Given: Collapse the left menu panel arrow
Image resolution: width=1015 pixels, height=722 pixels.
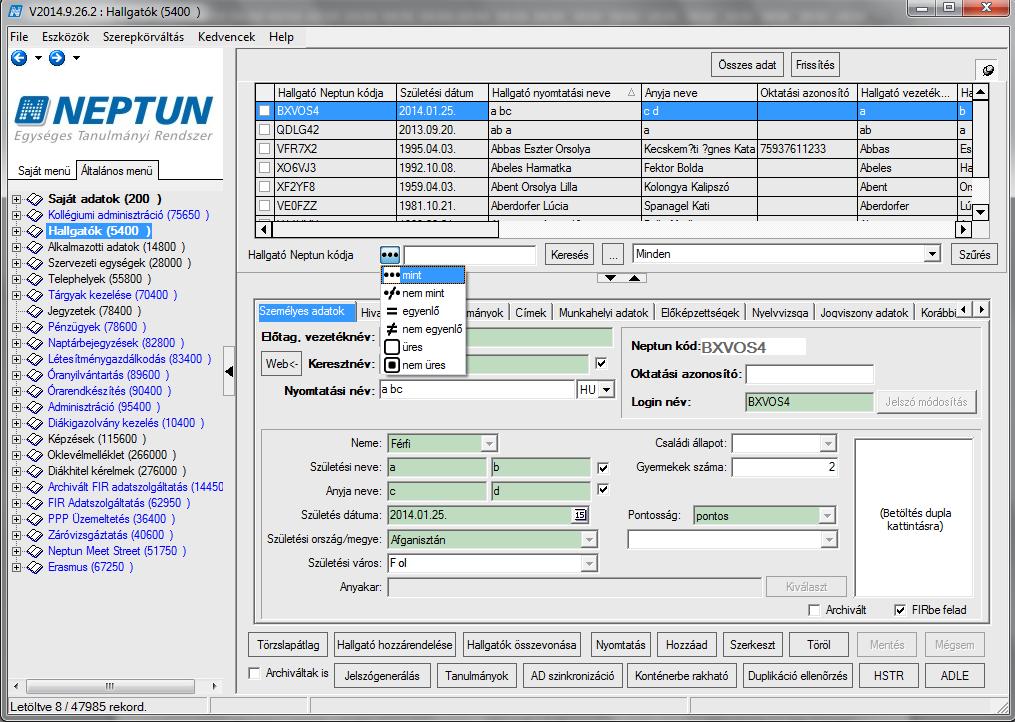Looking at the screenshot, I should pyautogui.click(x=229, y=372).
